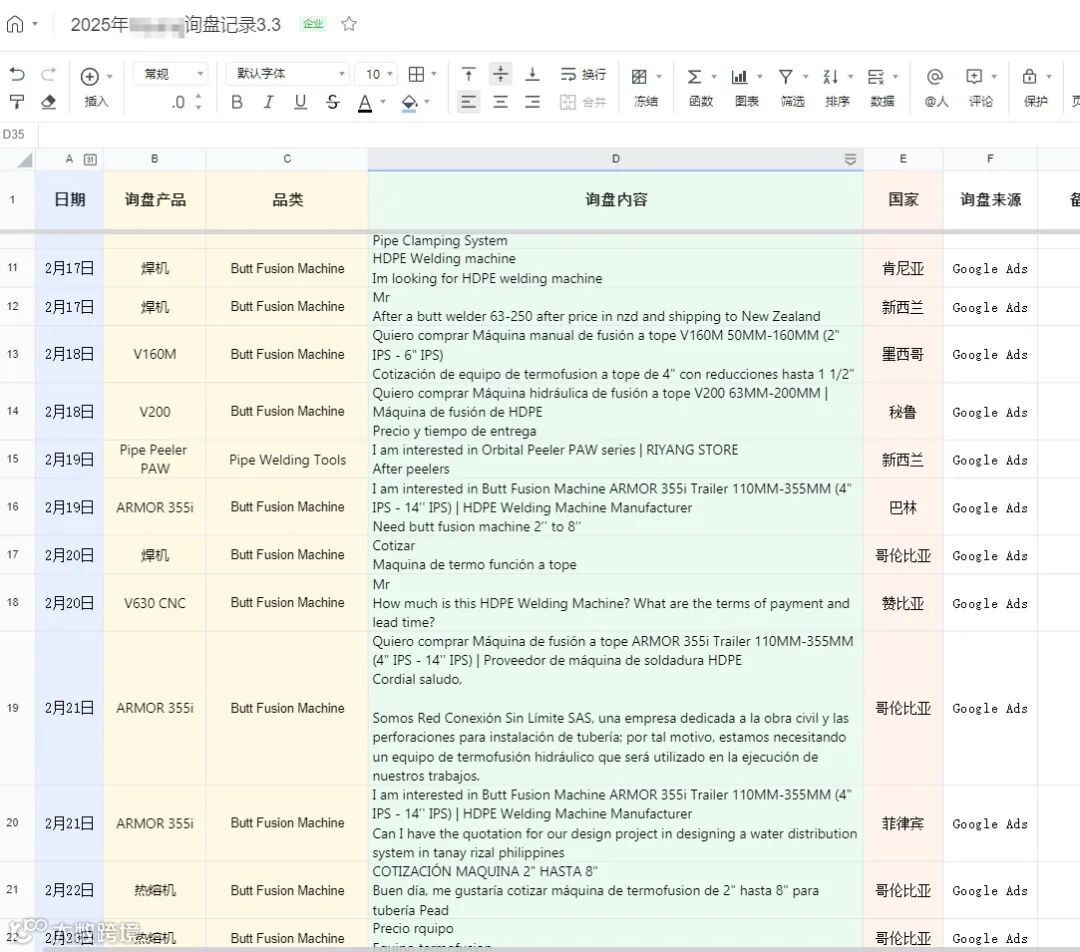Select the format painter tool

(17, 102)
